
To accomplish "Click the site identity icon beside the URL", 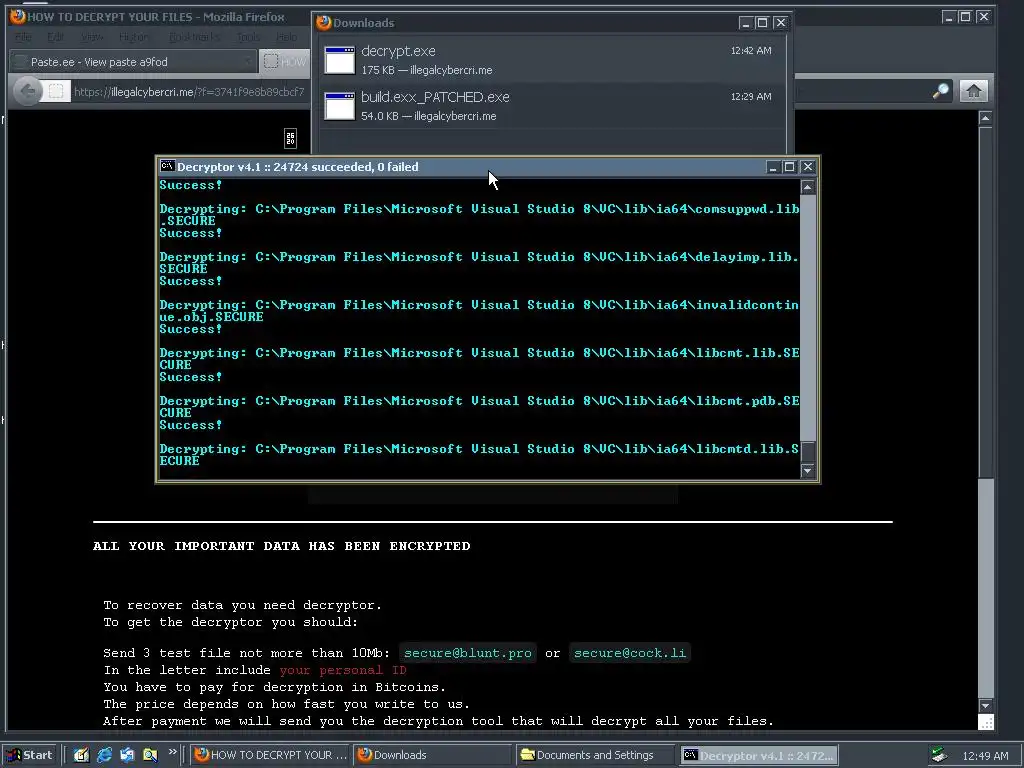I will coord(56,91).
